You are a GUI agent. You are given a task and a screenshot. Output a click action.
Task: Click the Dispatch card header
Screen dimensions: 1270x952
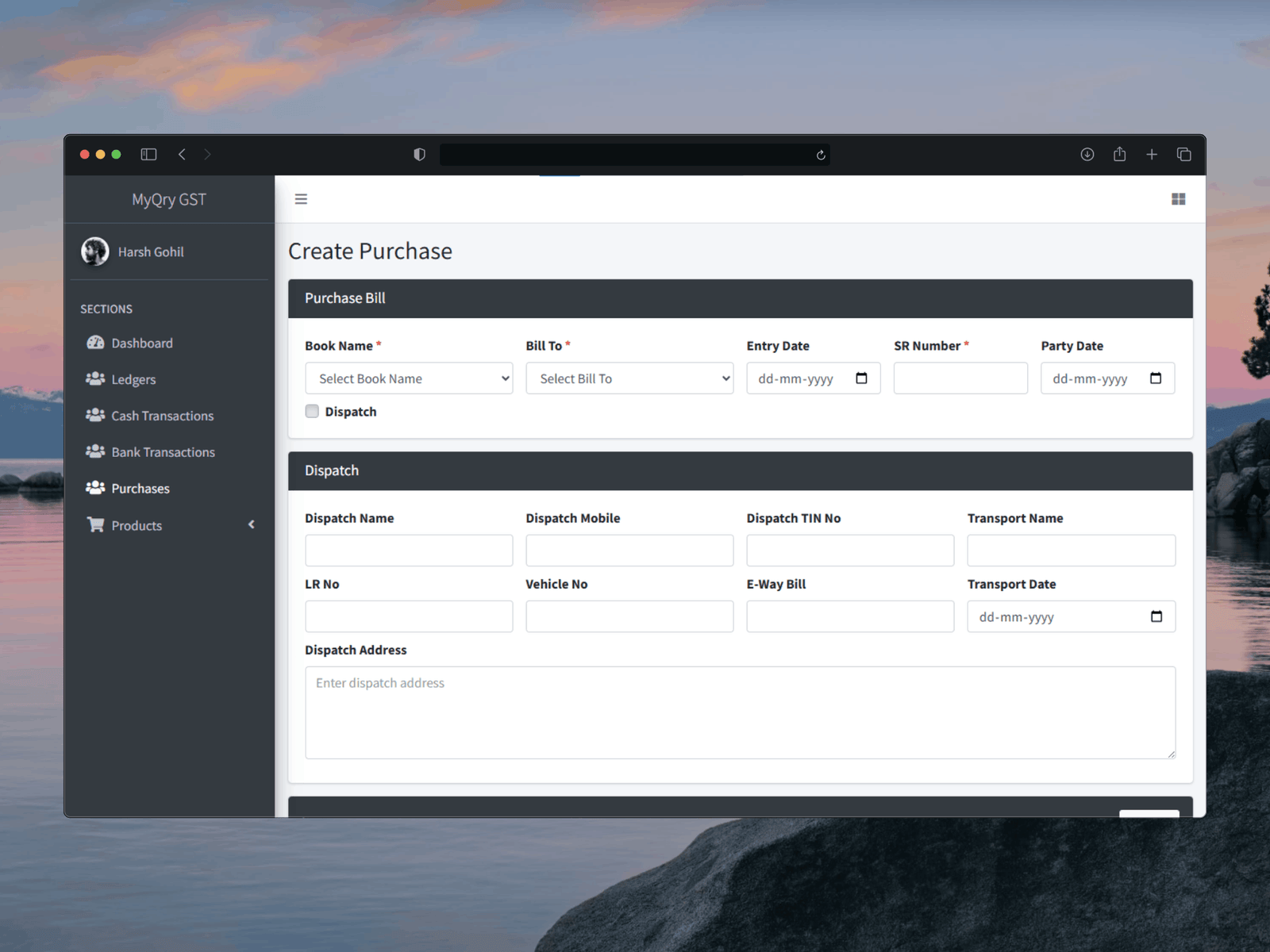741,471
